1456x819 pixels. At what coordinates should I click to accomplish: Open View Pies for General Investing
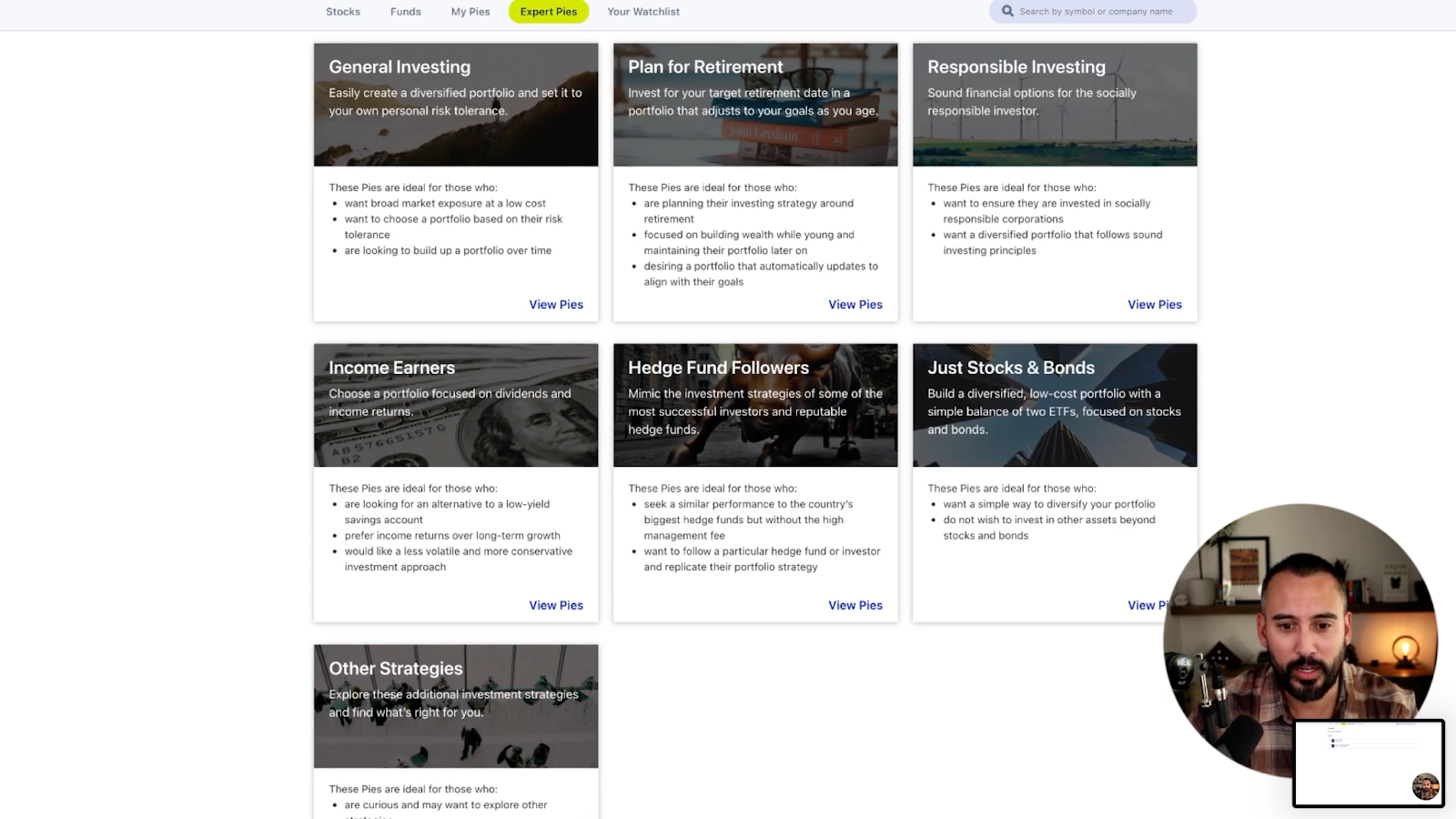556,305
